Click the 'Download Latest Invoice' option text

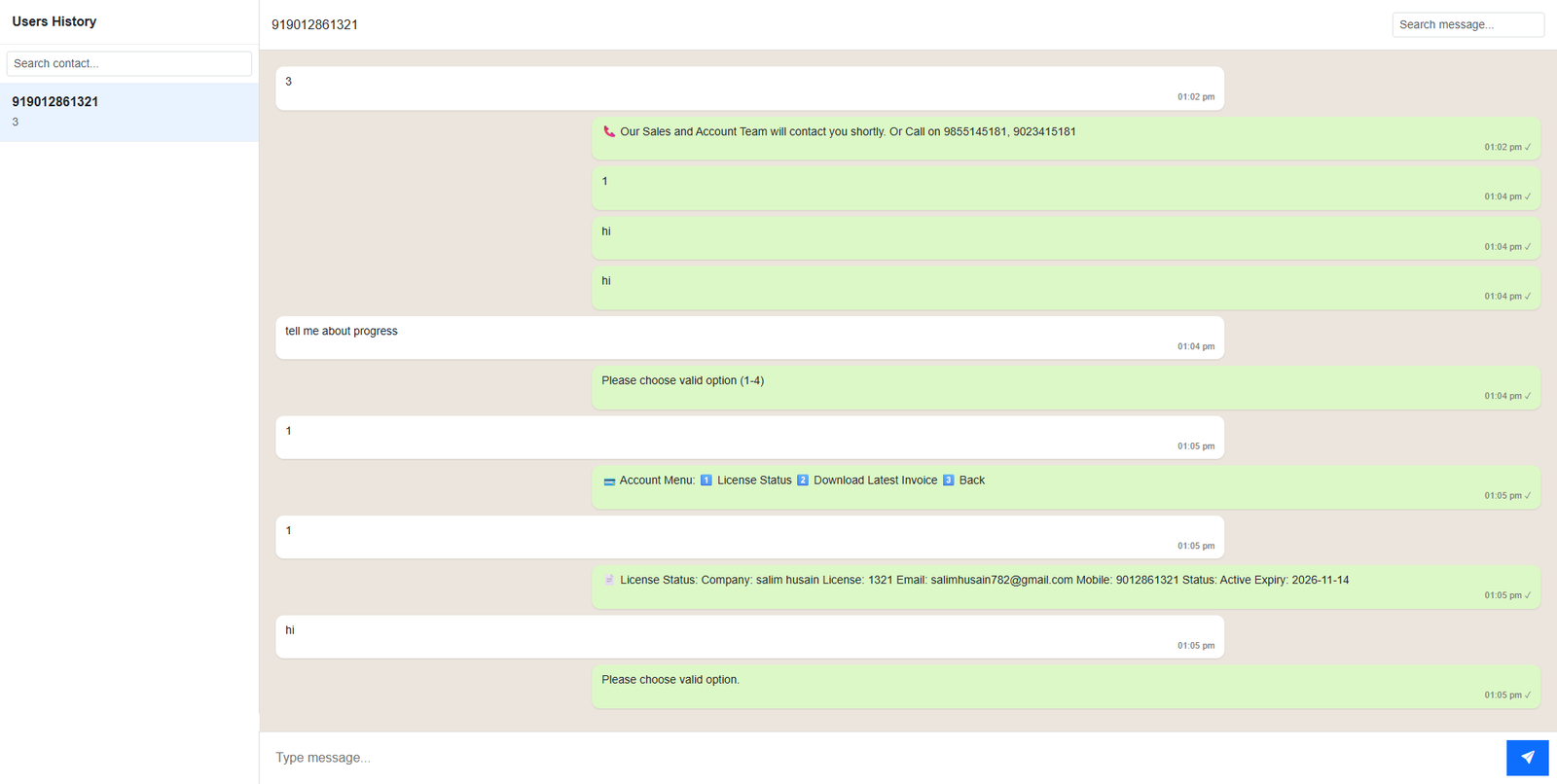[875, 481]
